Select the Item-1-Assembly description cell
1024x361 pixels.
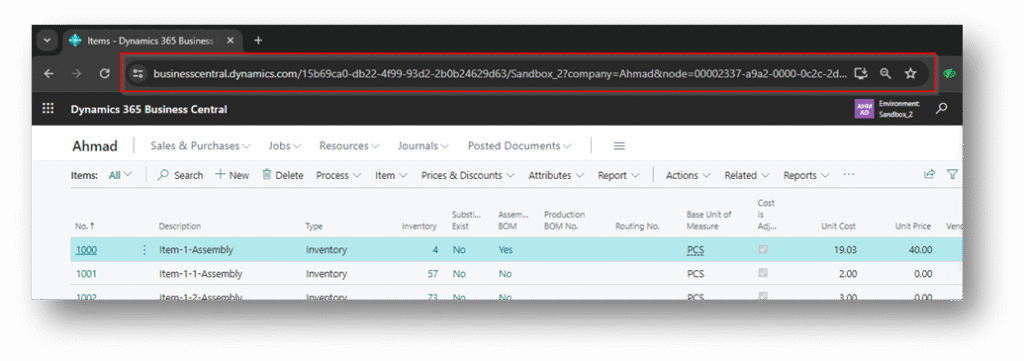click(x=196, y=249)
